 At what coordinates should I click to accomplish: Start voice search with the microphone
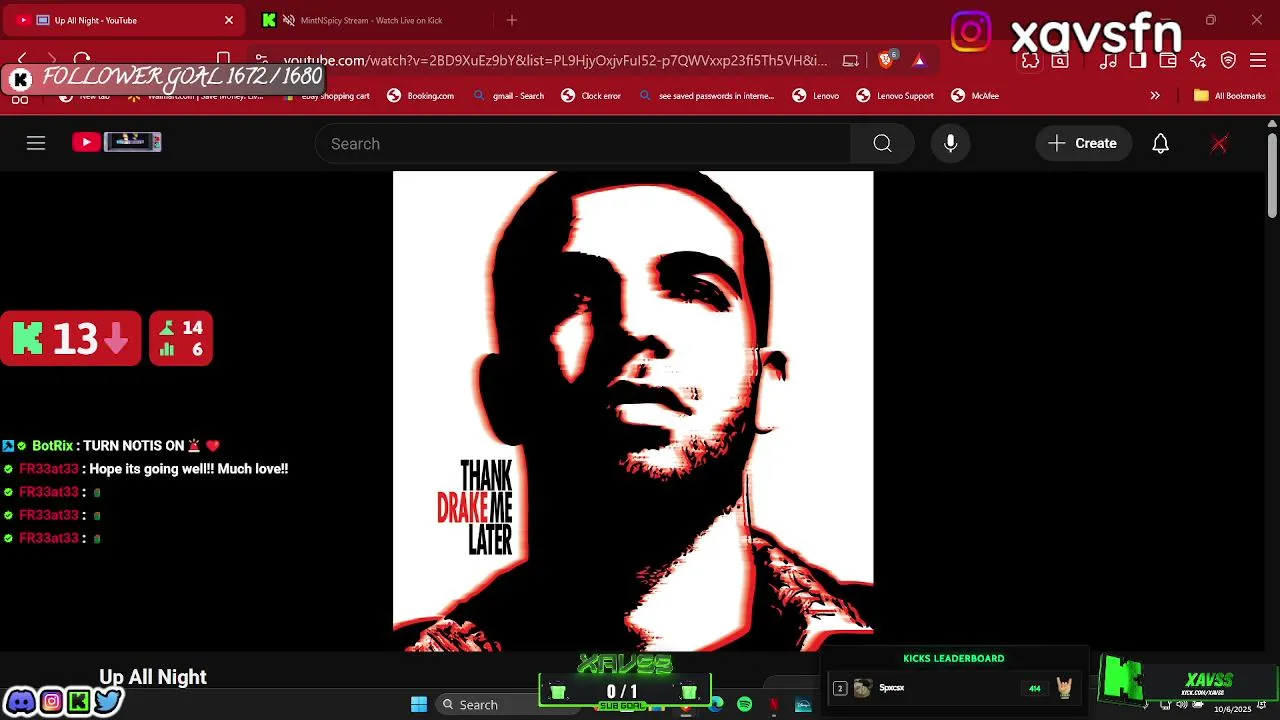pos(951,143)
